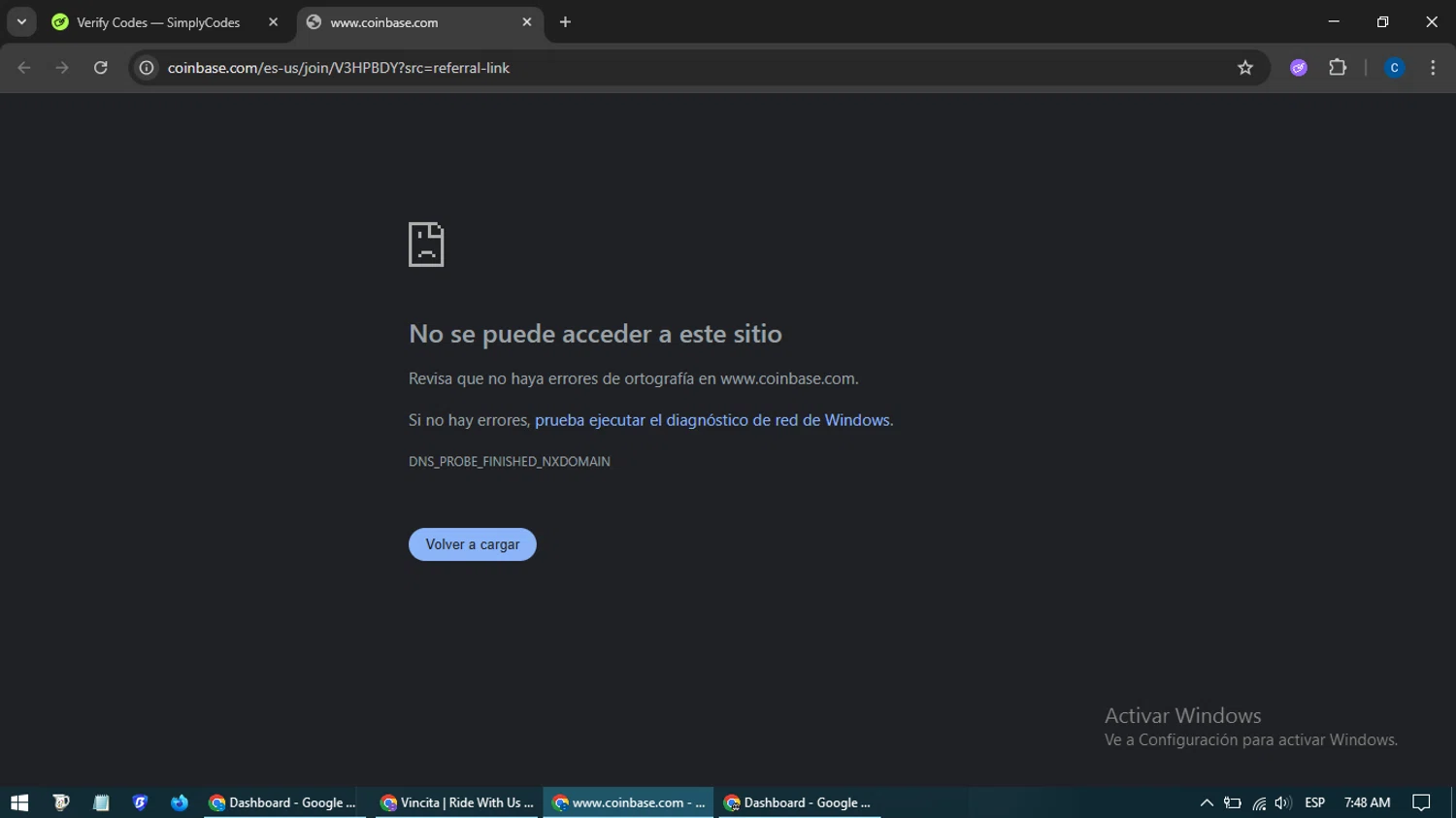Open the tab search dropdown arrow
This screenshot has height=818, width=1456.
click(x=21, y=22)
